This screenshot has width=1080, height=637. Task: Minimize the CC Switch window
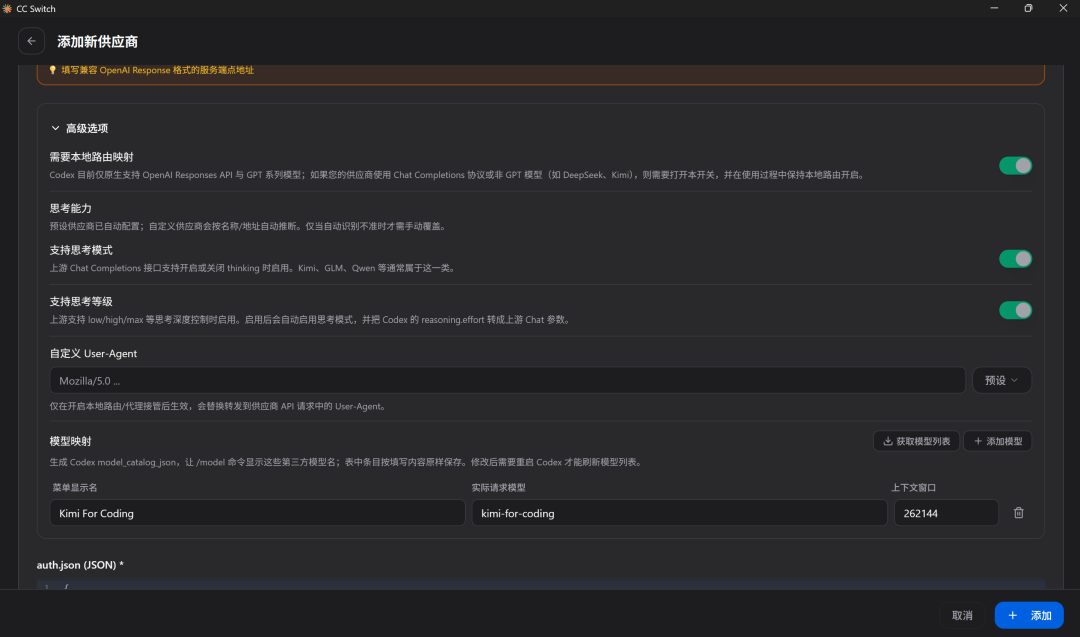[x=994, y=8]
